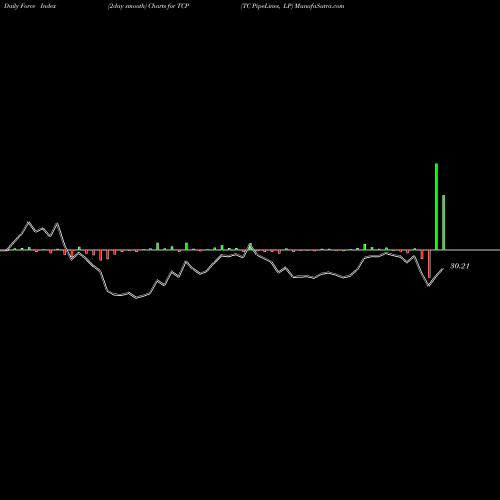Image resolution: width=500 pixels, height=500 pixels.
Task: Click the second tall green bar
Action: (443, 222)
